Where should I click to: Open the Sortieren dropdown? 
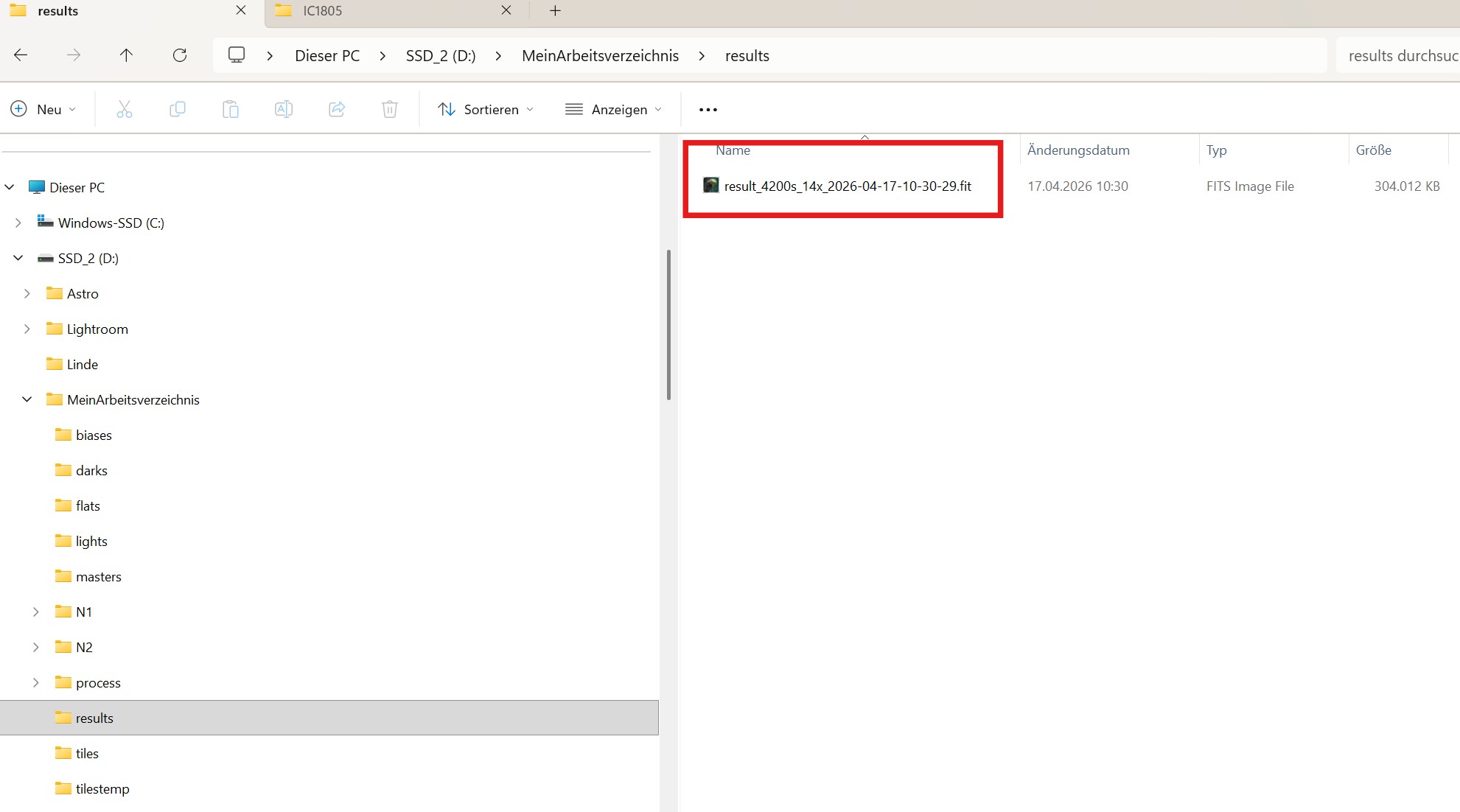coord(486,109)
